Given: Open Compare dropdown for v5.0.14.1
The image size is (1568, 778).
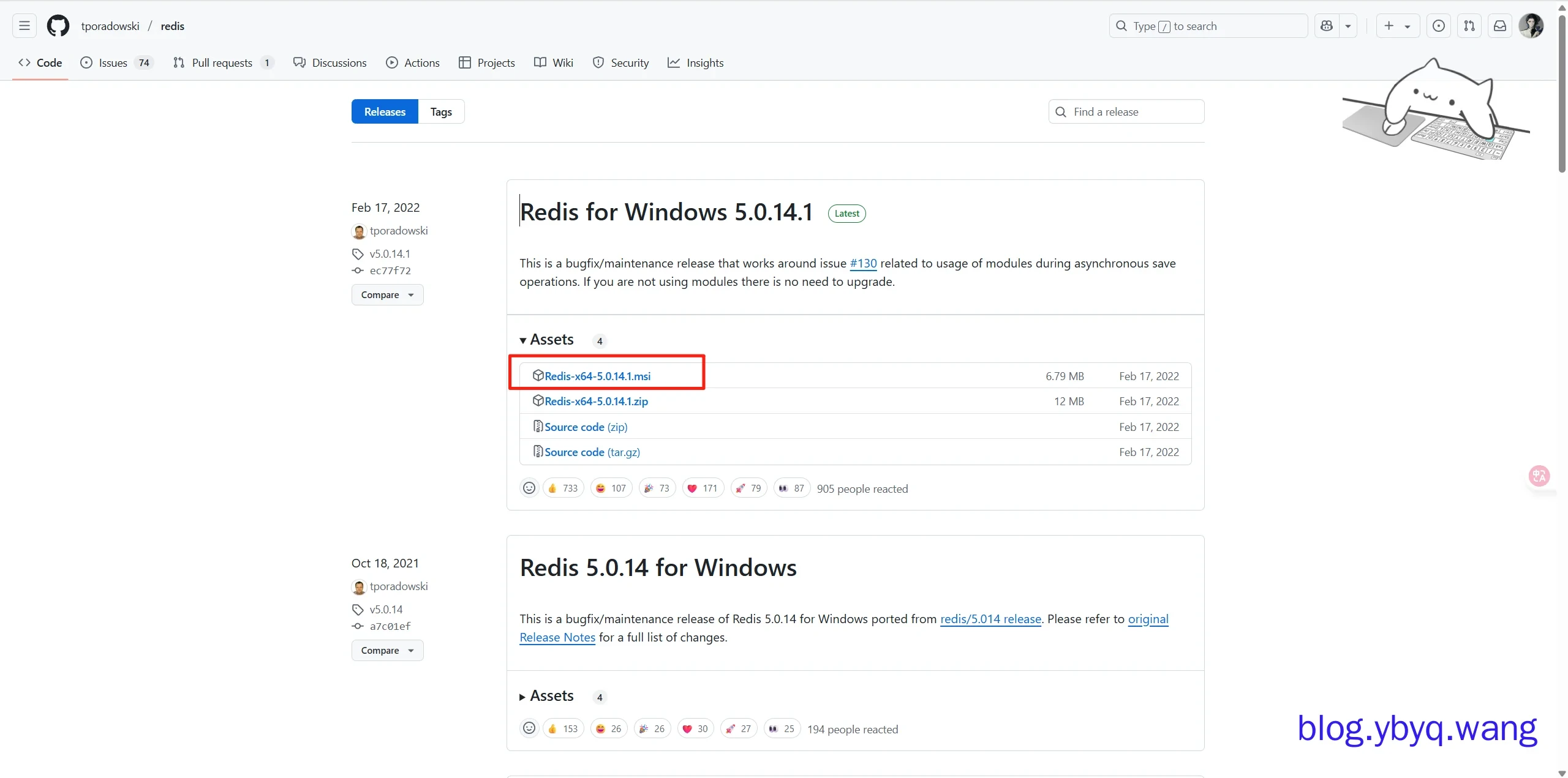Looking at the screenshot, I should tap(387, 294).
